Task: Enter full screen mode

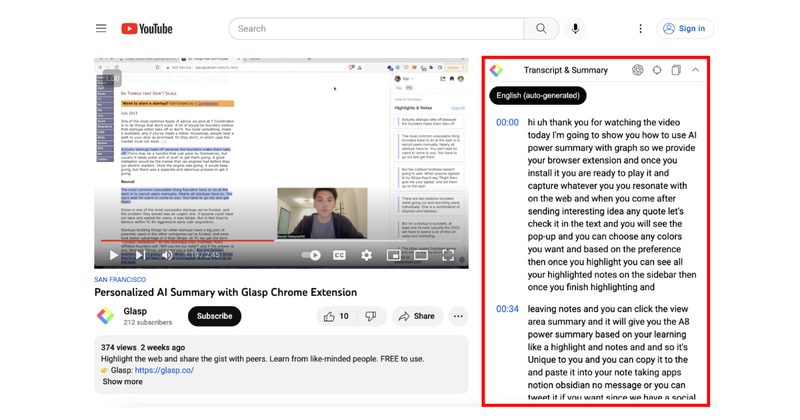Action: (448, 255)
